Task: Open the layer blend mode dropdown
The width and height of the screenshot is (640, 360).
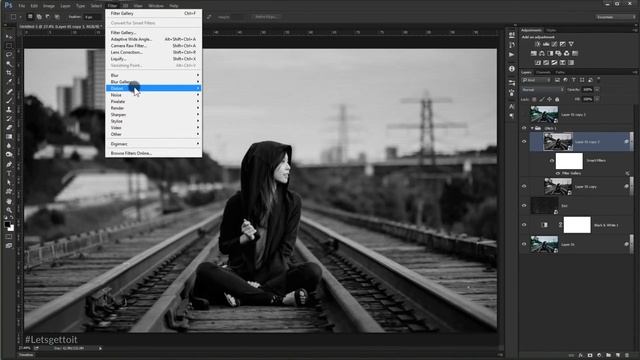Action: click(x=542, y=89)
